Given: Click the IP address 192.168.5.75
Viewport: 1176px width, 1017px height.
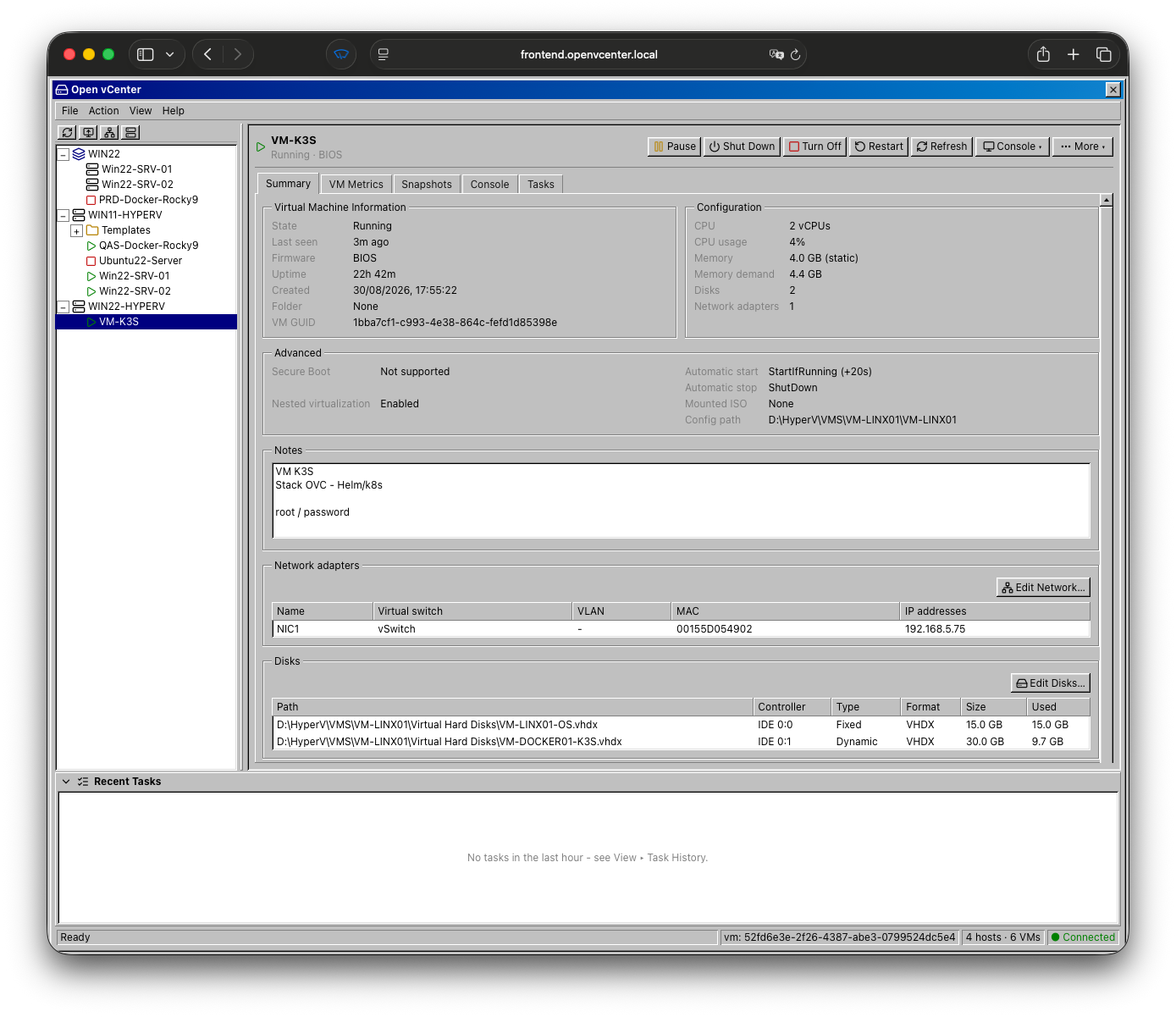Looking at the screenshot, I should click(x=935, y=629).
